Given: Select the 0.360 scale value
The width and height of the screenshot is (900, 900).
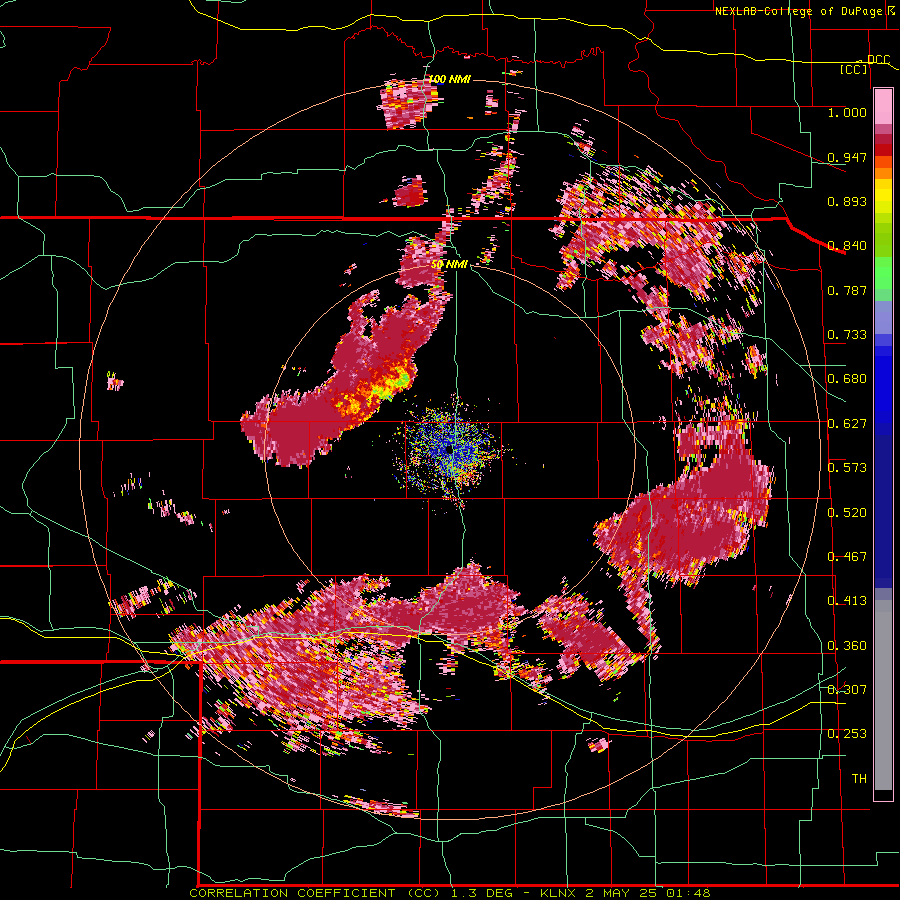Looking at the screenshot, I should pyautogui.click(x=847, y=646).
